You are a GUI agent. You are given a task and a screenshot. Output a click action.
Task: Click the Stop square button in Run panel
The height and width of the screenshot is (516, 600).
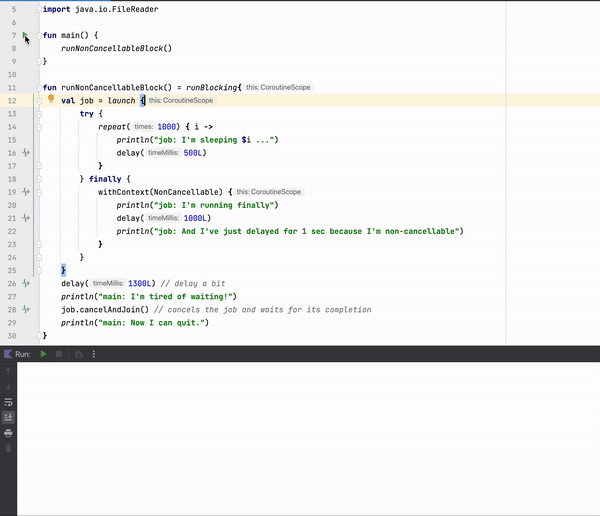point(58,354)
